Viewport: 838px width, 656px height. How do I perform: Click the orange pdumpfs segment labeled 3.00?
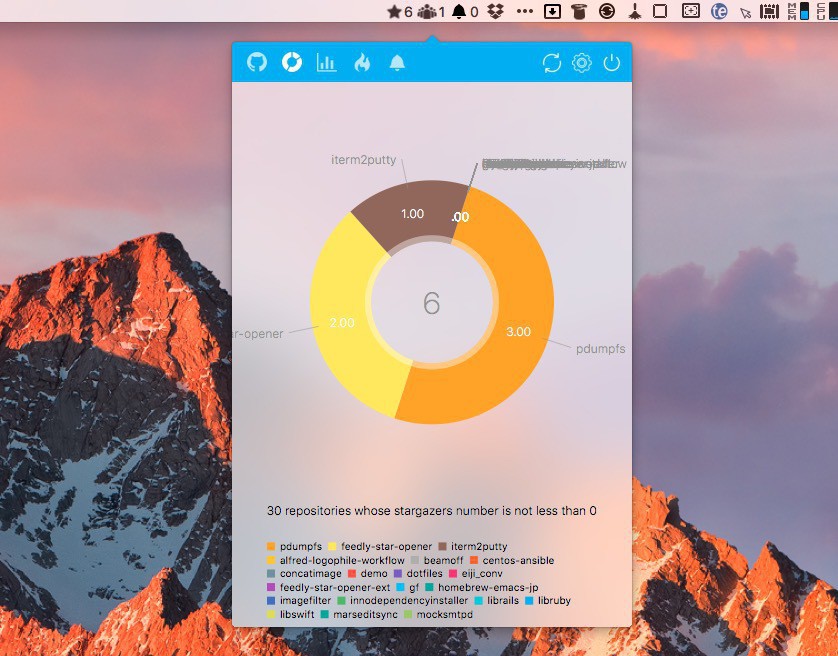pyautogui.click(x=518, y=331)
